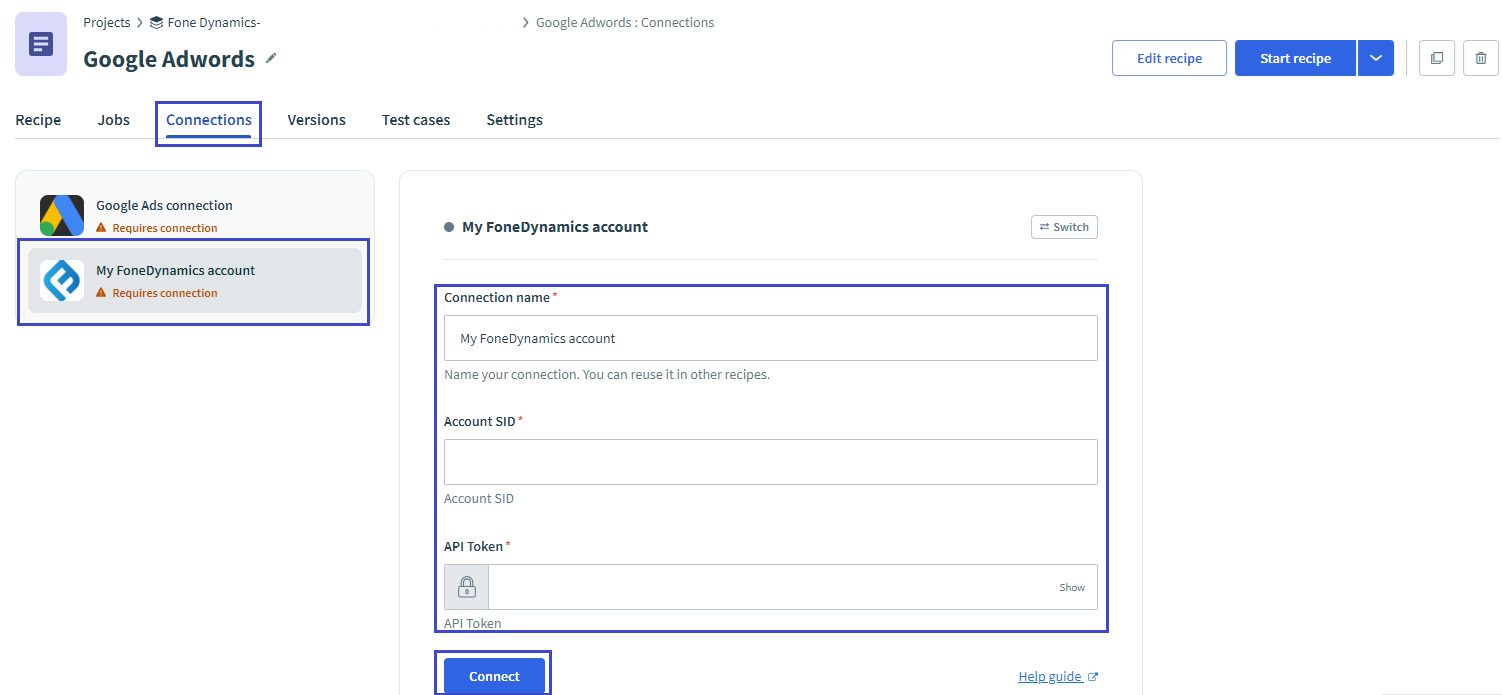Click the blue Connect button
This screenshot has height=695, width=1502.
coord(494,676)
